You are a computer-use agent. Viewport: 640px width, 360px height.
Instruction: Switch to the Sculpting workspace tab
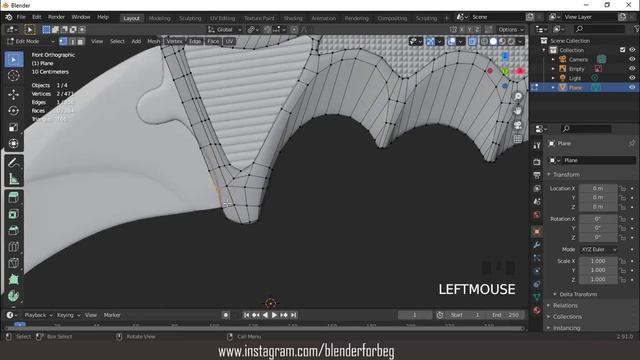click(190, 18)
